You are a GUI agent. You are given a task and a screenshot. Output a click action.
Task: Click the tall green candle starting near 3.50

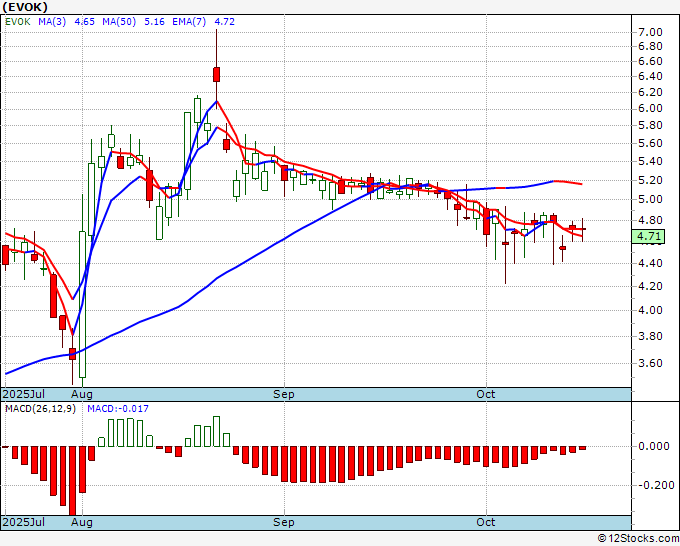82,304
